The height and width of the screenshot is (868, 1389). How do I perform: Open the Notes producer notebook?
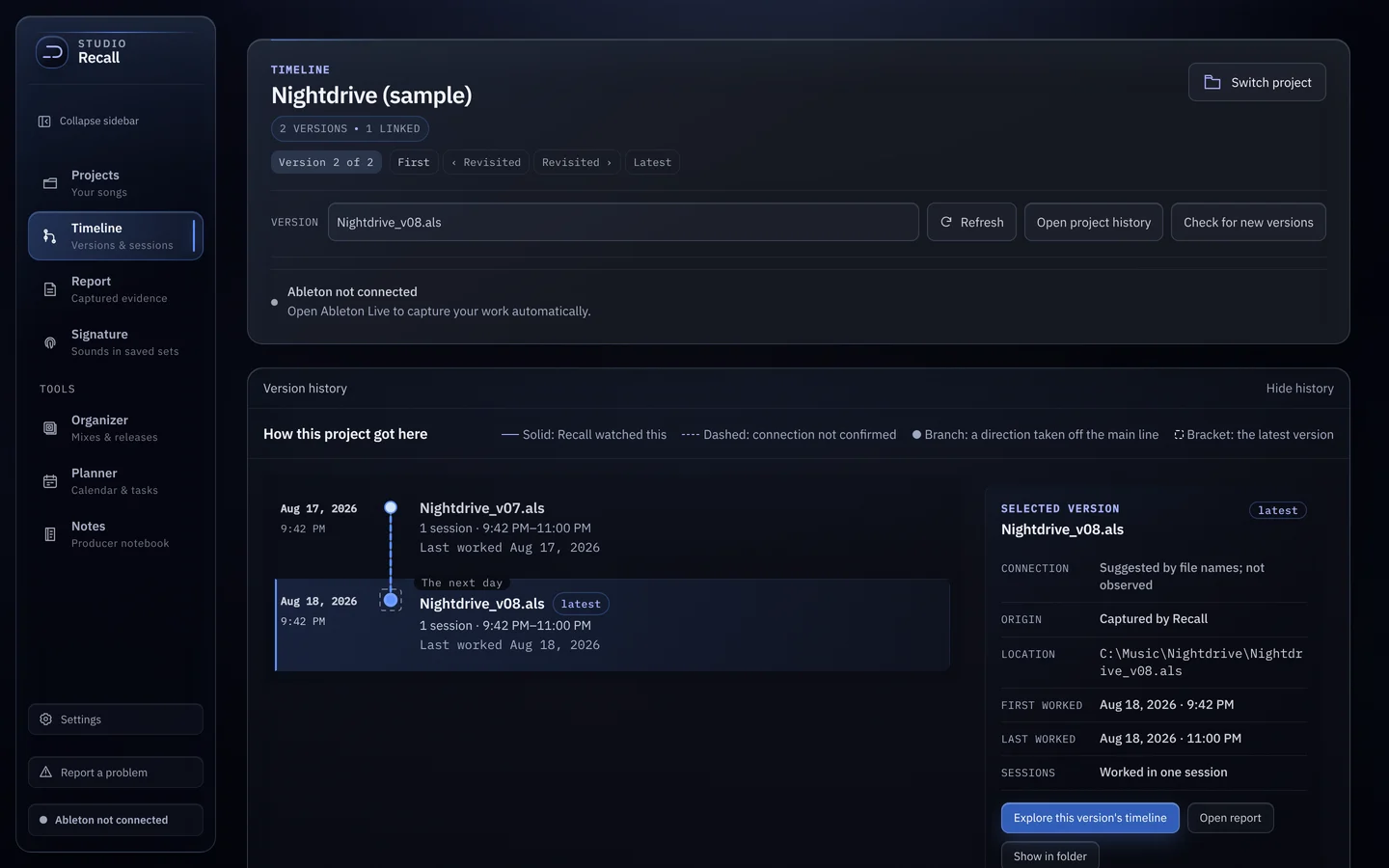pyautogui.click(x=116, y=534)
